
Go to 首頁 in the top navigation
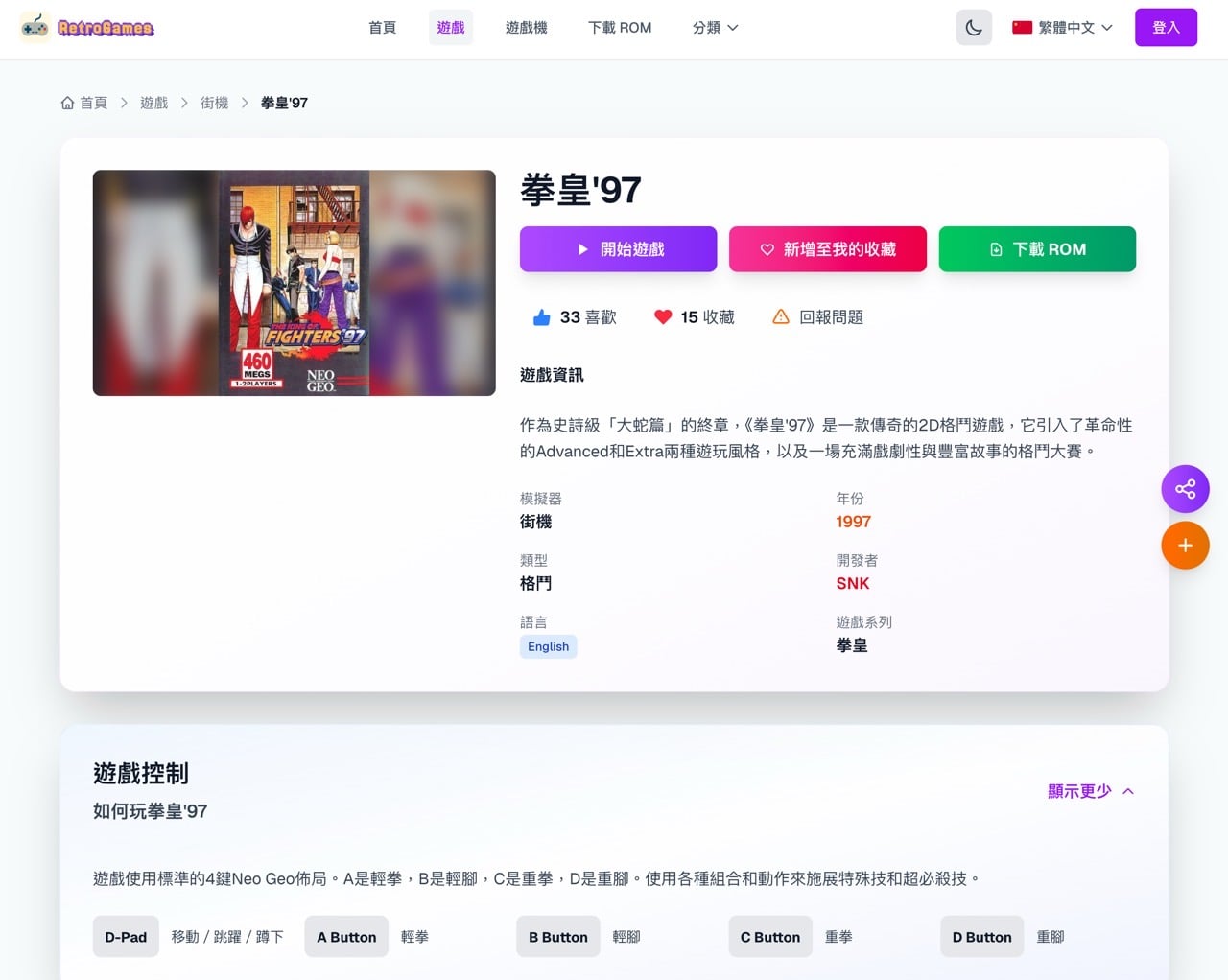(382, 28)
